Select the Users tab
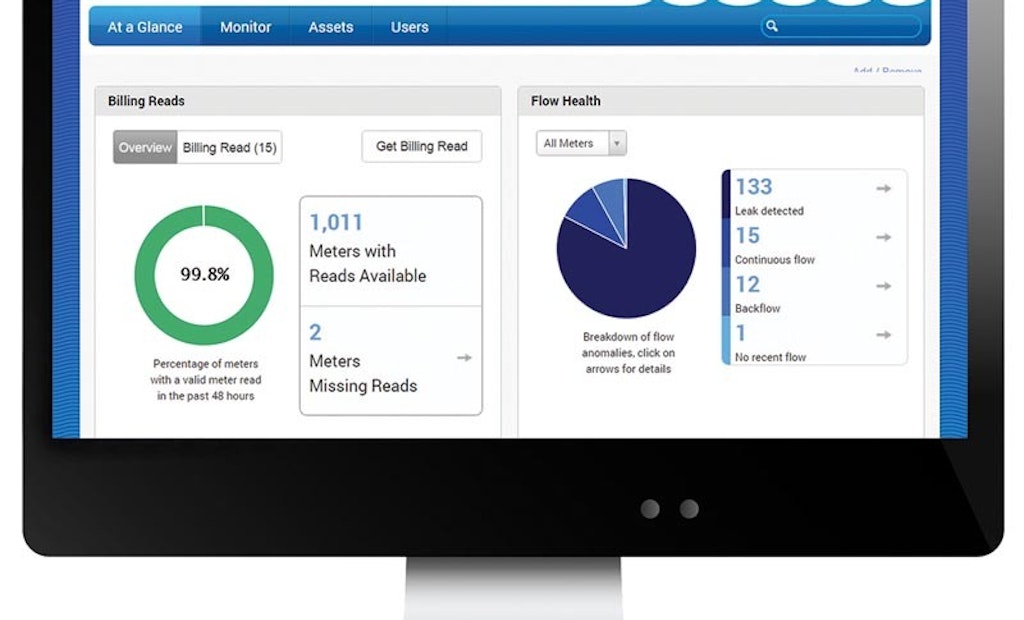1024x620 pixels. (x=408, y=27)
